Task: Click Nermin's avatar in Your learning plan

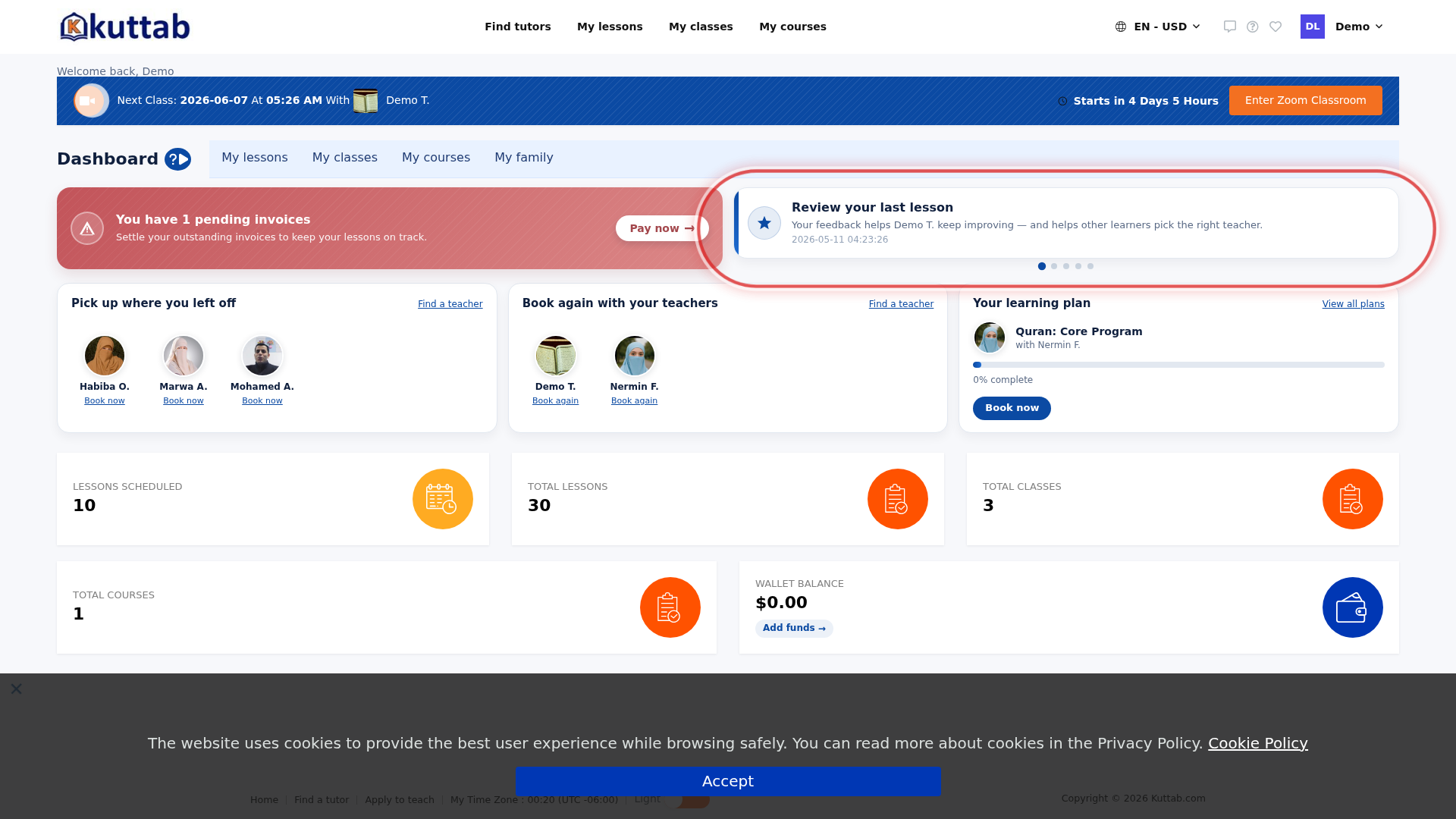Action: tap(990, 337)
